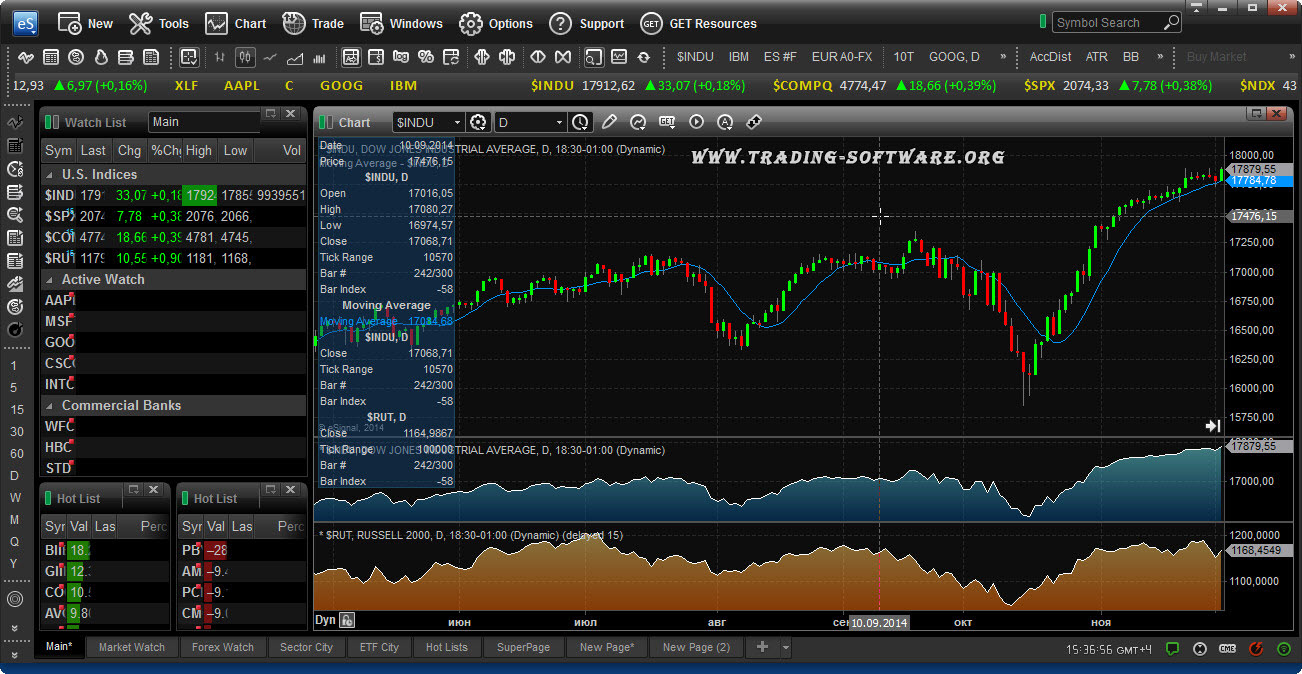Open chart settings gear beside $INDU symbol
1302x674 pixels.
[x=478, y=122]
